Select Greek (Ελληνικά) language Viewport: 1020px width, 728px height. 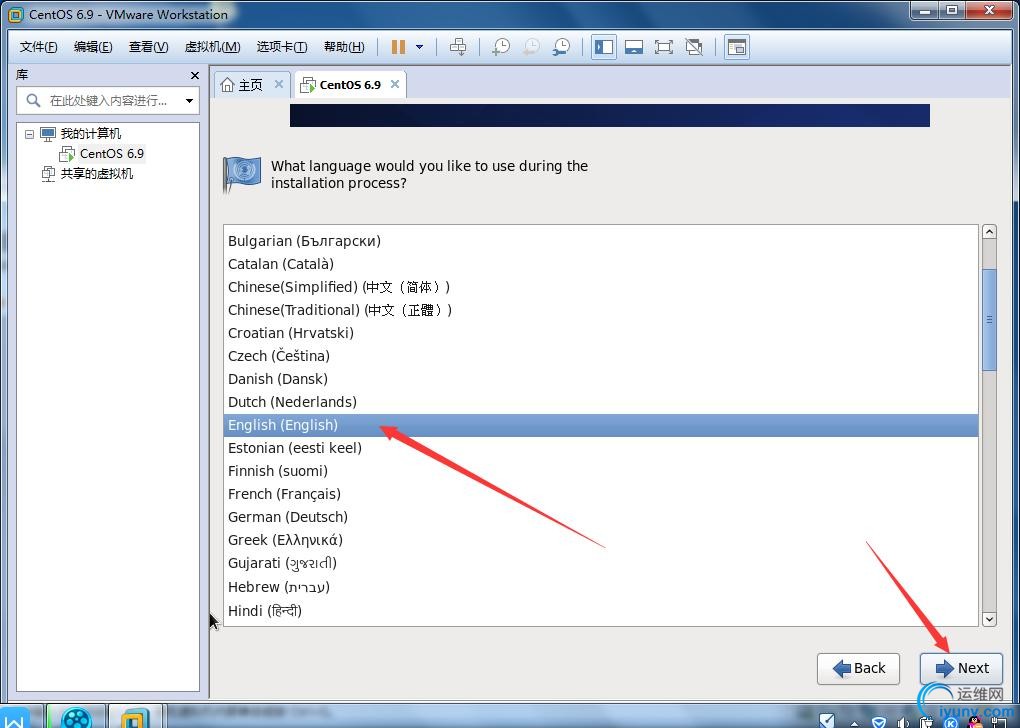click(601, 540)
